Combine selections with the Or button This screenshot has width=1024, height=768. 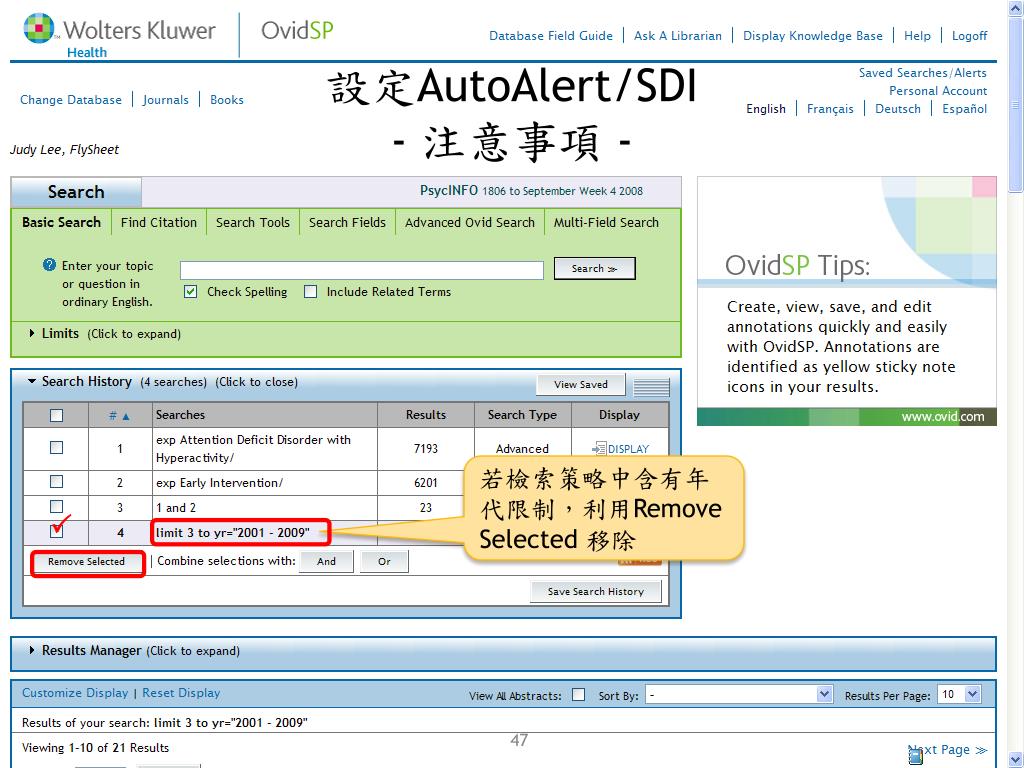point(384,561)
